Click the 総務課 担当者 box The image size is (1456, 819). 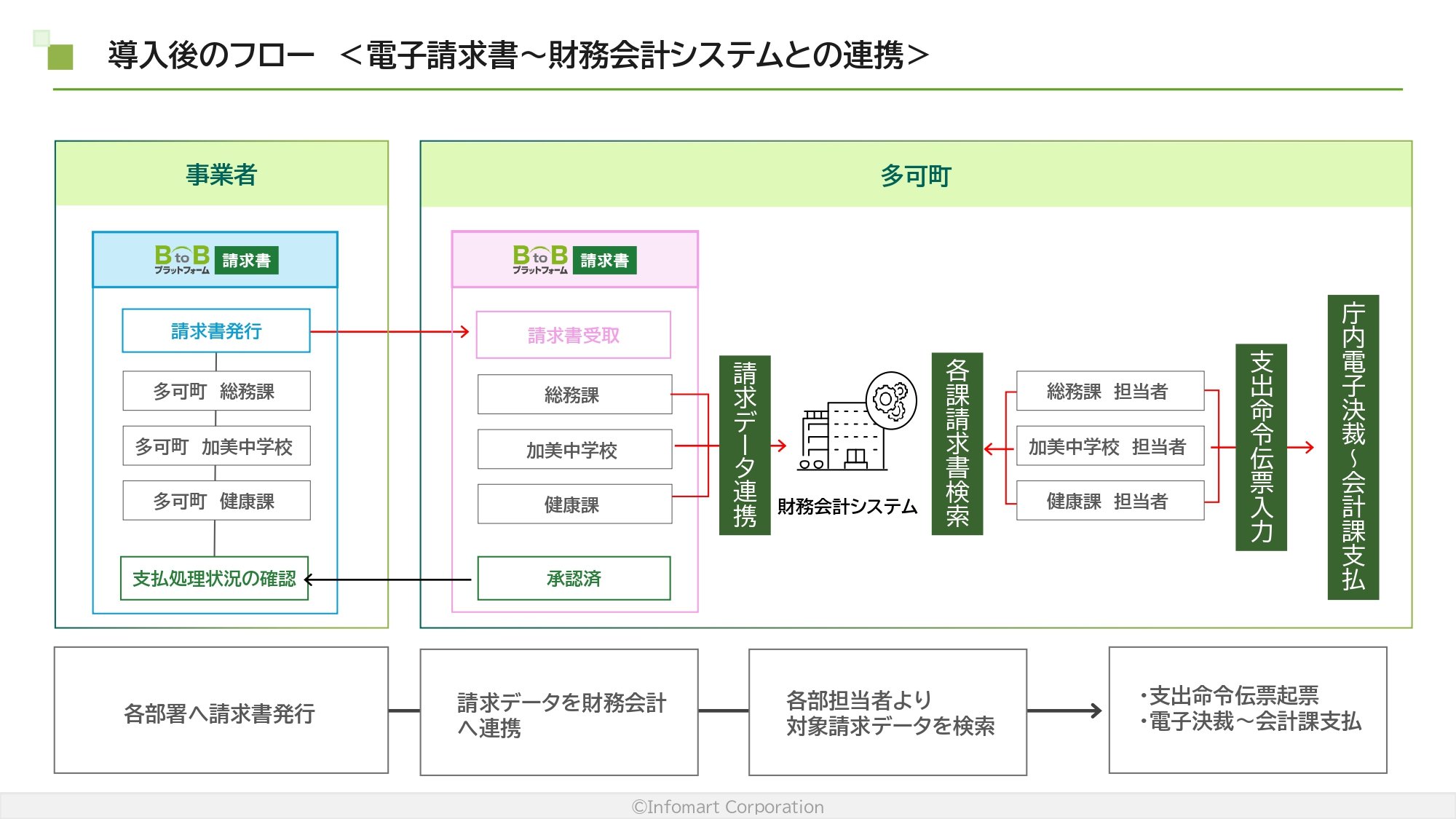1110,391
